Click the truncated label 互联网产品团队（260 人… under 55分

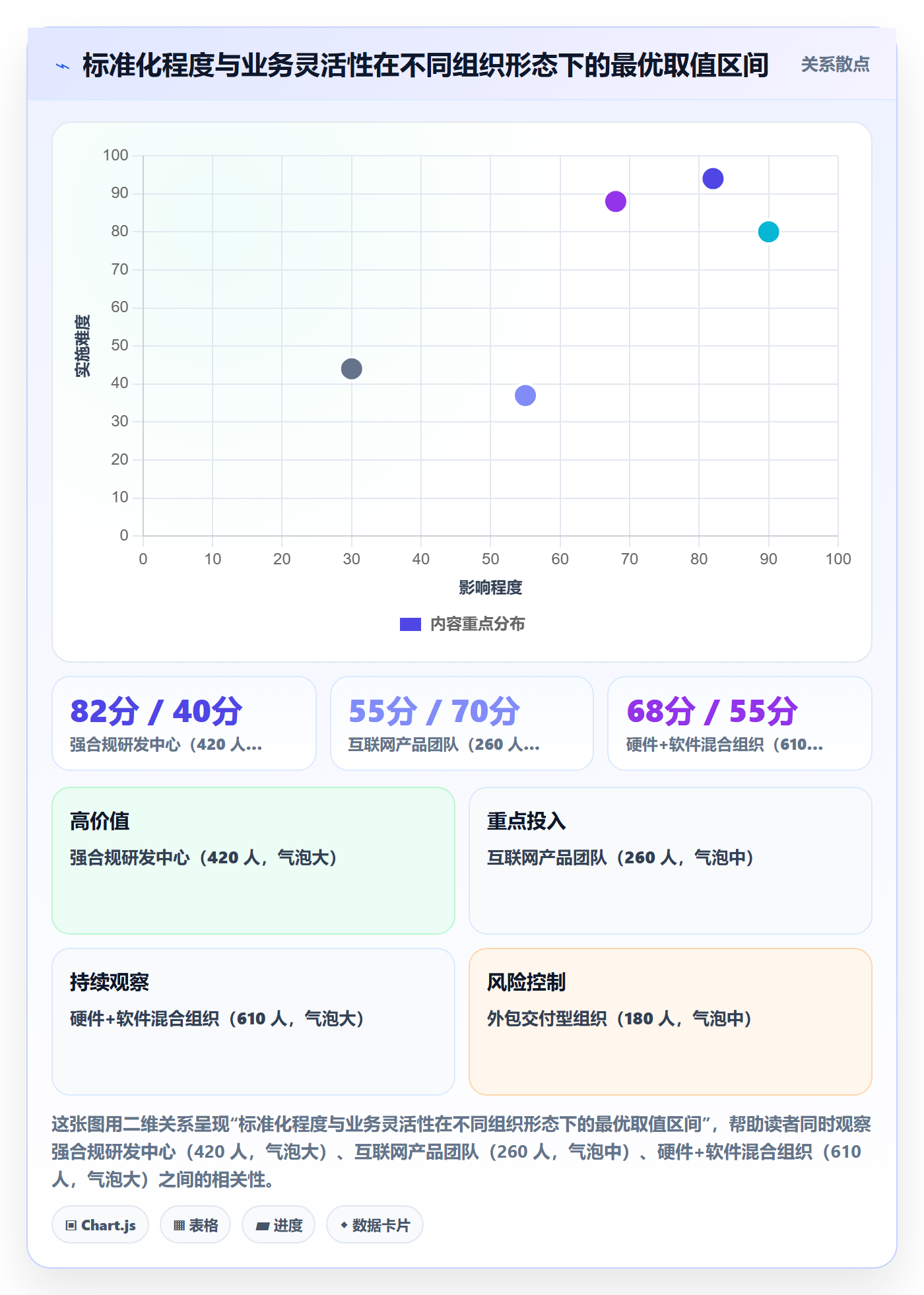444,745
